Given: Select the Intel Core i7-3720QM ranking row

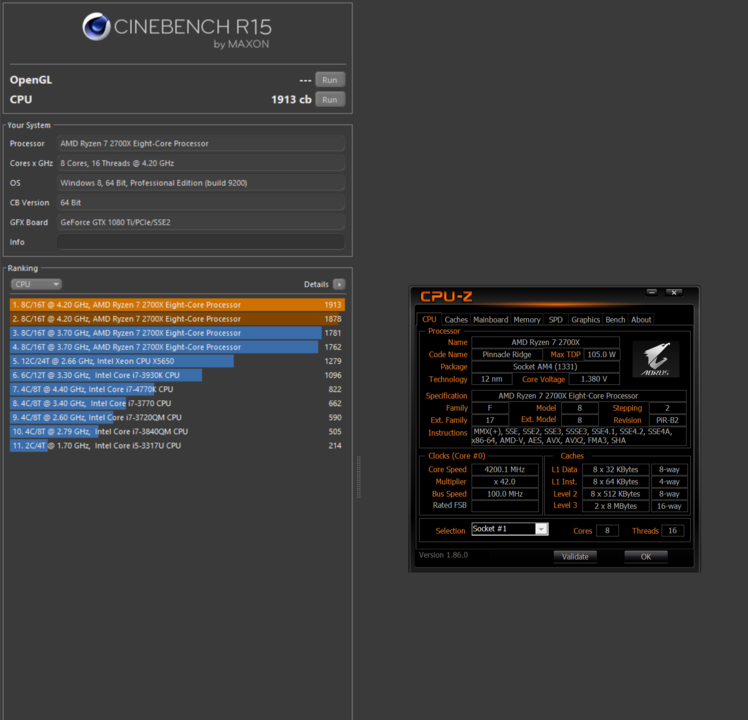Looking at the screenshot, I should (x=177, y=417).
